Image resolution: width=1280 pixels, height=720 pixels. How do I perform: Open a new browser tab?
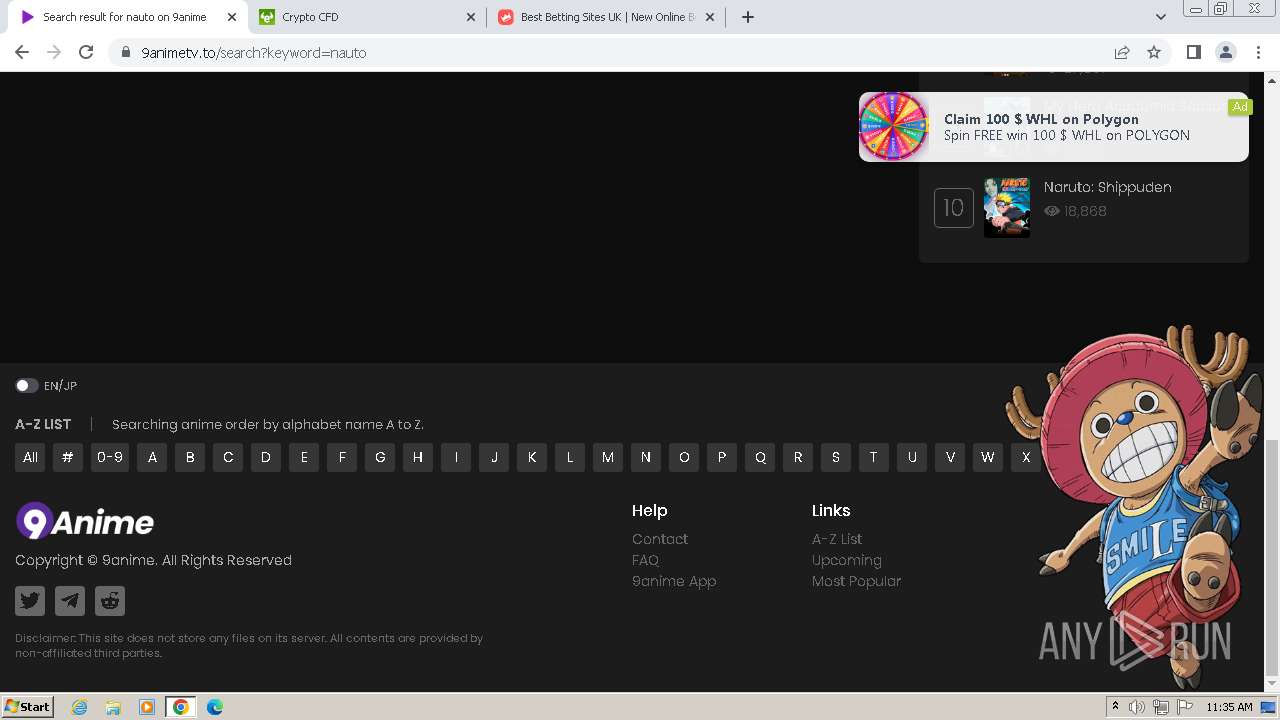coord(748,17)
